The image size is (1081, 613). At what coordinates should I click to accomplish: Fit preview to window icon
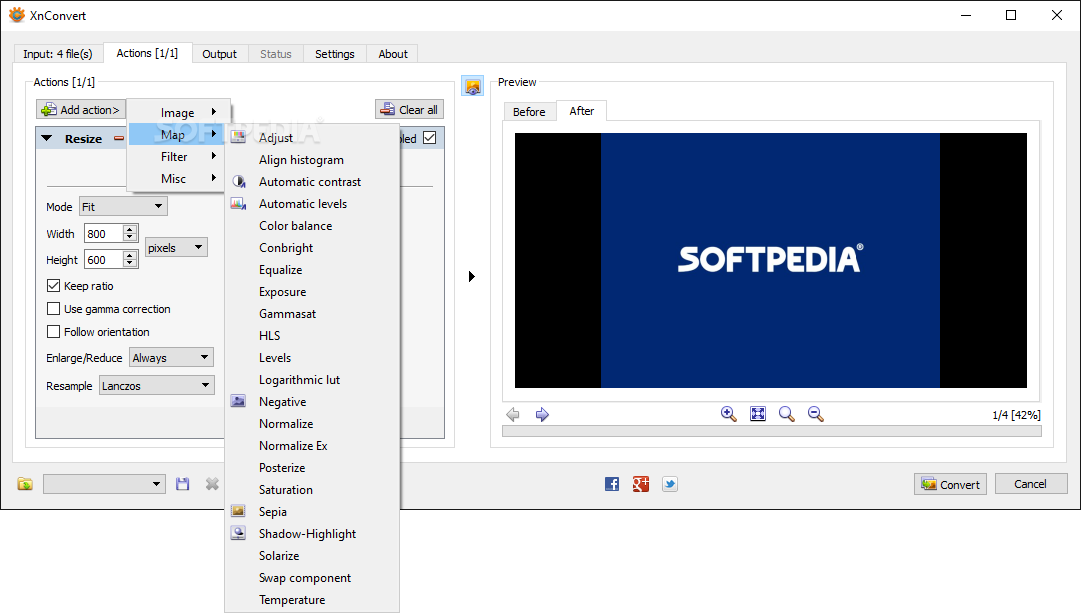[758, 414]
